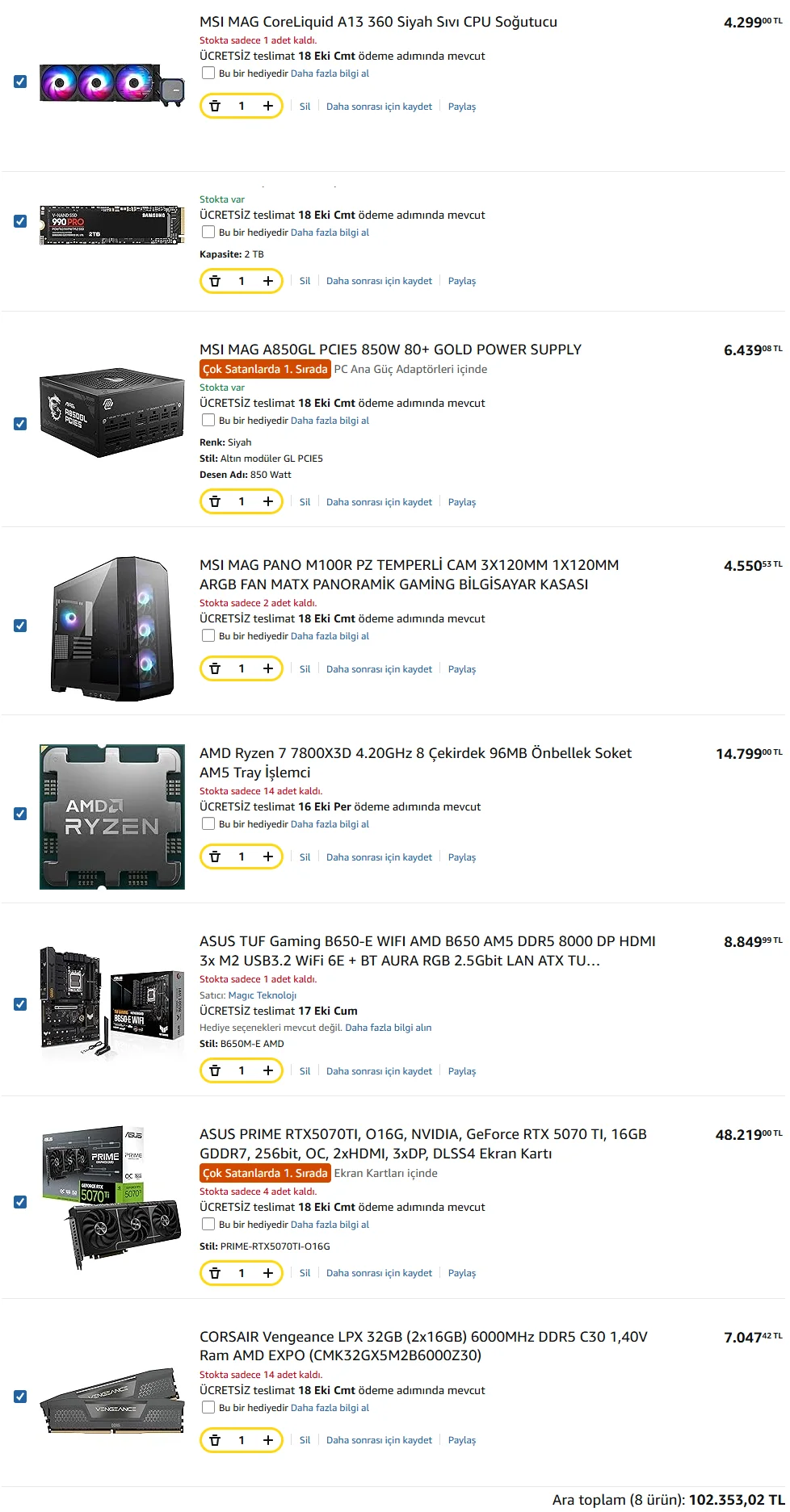790x1512 pixels.
Task: Open the Magıc Teknoloji seller link
Action: pos(263,995)
